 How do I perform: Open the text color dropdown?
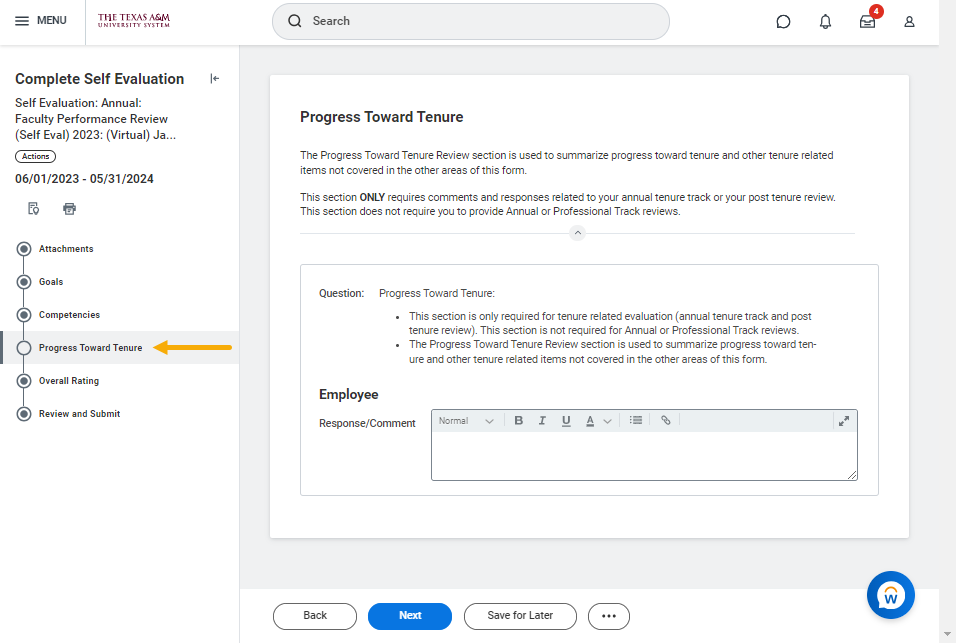pyautogui.click(x=598, y=421)
